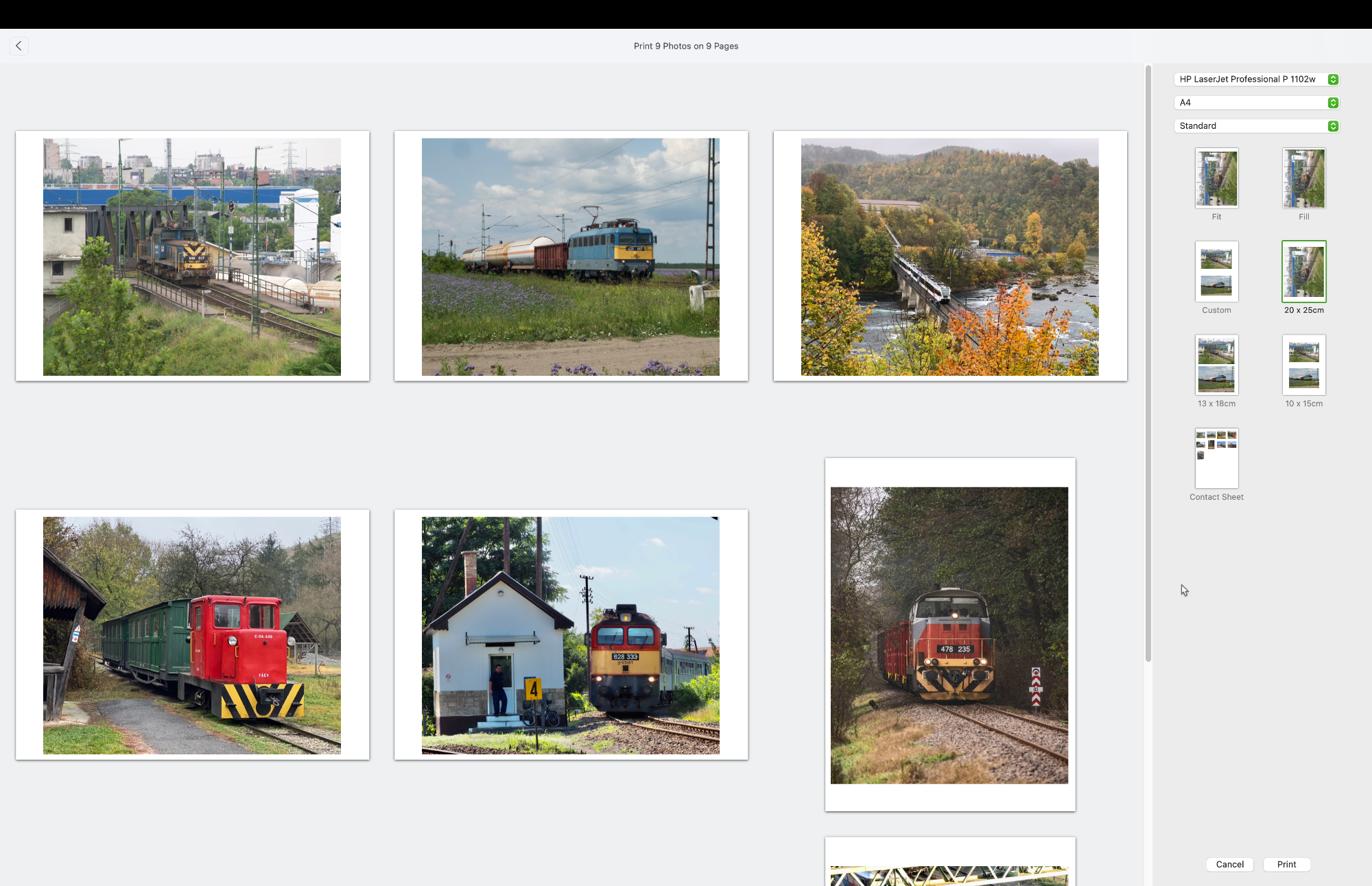Select the blue electric freight train page preview

pyautogui.click(x=571, y=256)
